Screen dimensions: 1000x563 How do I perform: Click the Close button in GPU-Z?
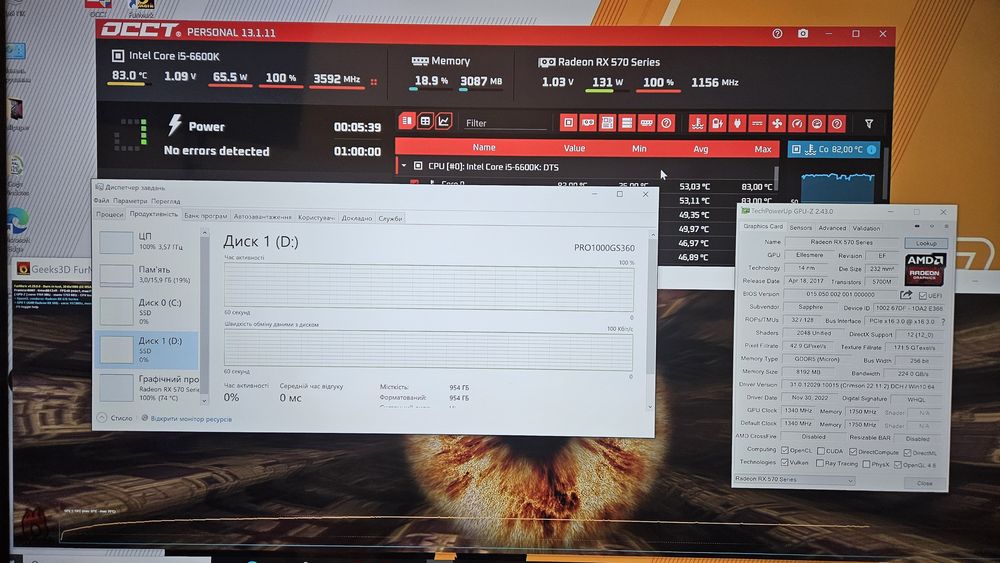(x=924, y=483)
